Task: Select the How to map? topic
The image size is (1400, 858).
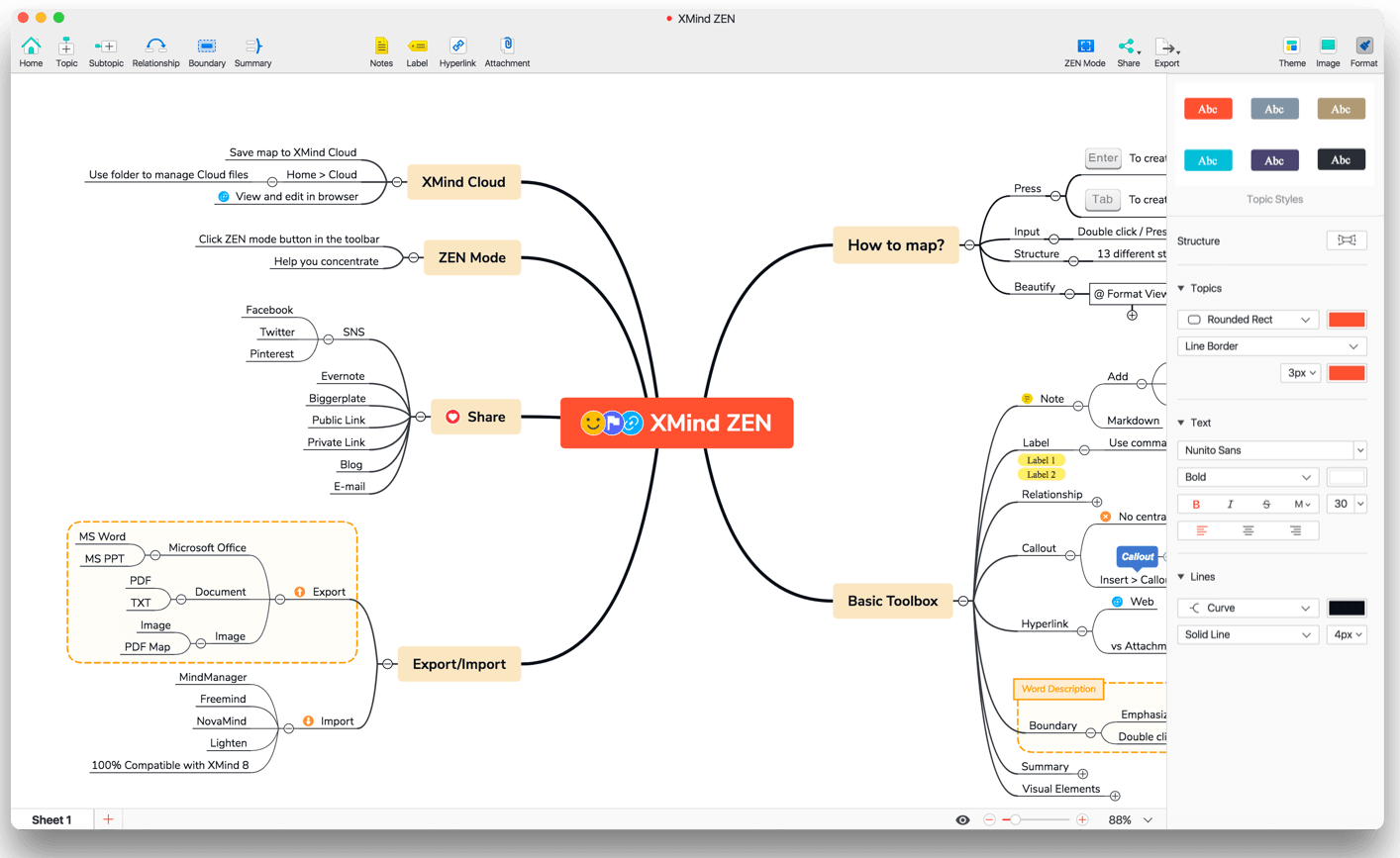Action: tap(896, 244)
